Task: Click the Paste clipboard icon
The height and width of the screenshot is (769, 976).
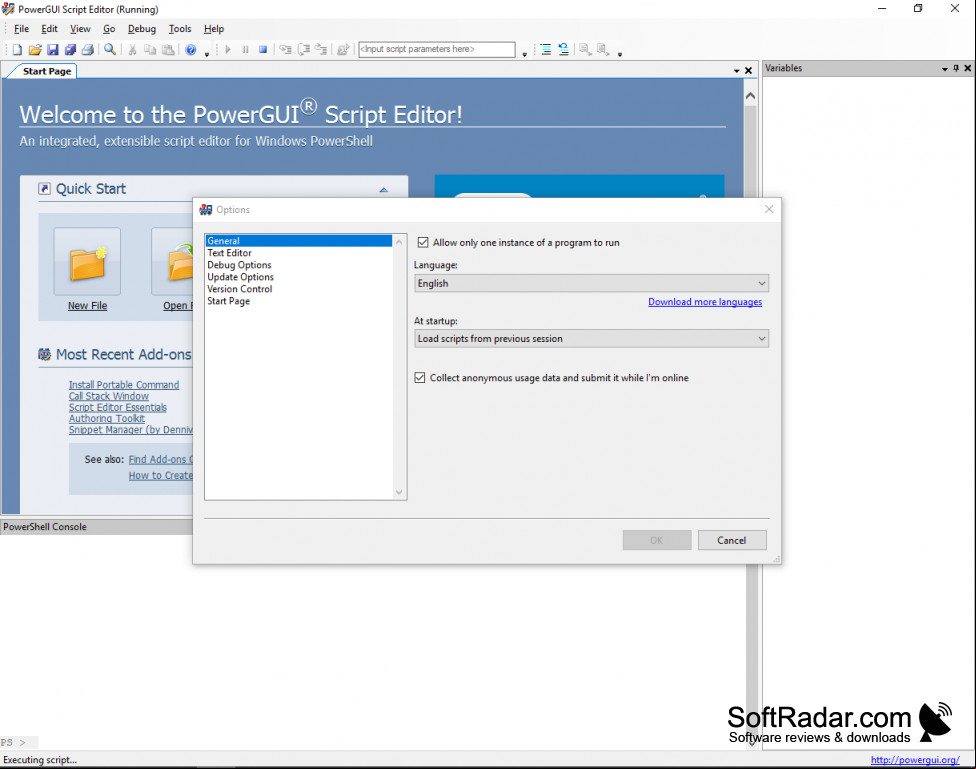Action: [x=168, y=50]
